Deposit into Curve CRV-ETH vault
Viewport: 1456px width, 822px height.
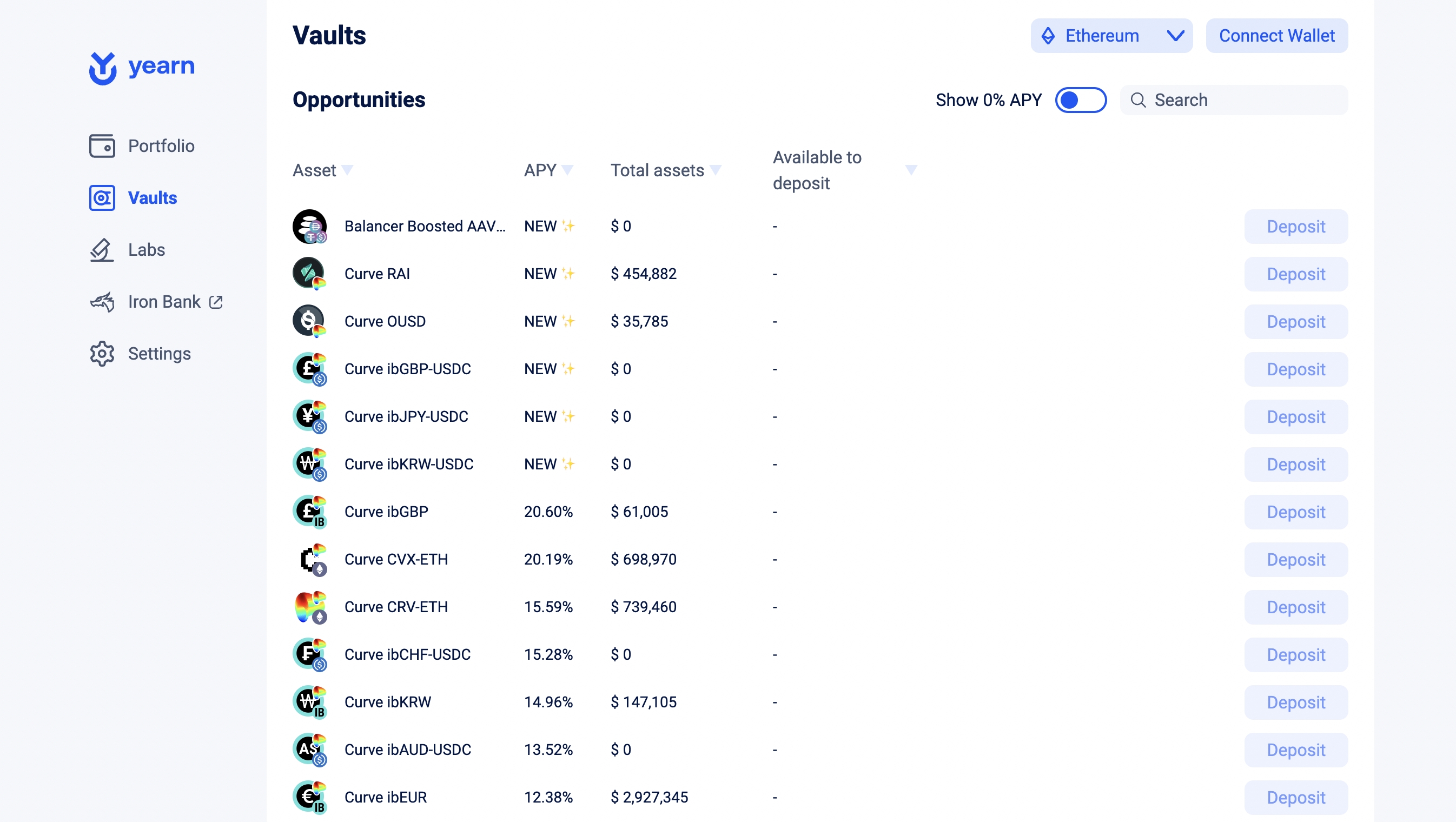(1295, 607)
